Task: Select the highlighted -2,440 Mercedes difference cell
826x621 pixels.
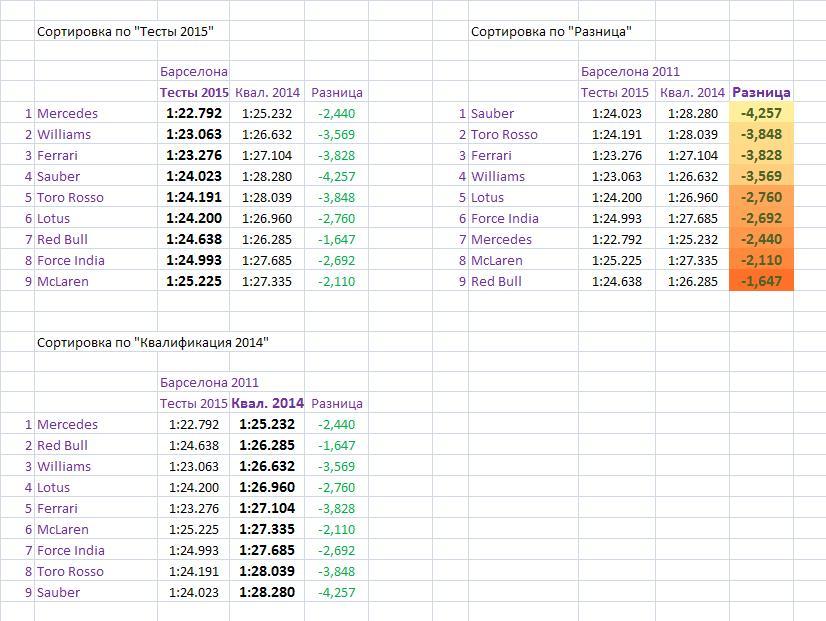Action: click(761, 239)
